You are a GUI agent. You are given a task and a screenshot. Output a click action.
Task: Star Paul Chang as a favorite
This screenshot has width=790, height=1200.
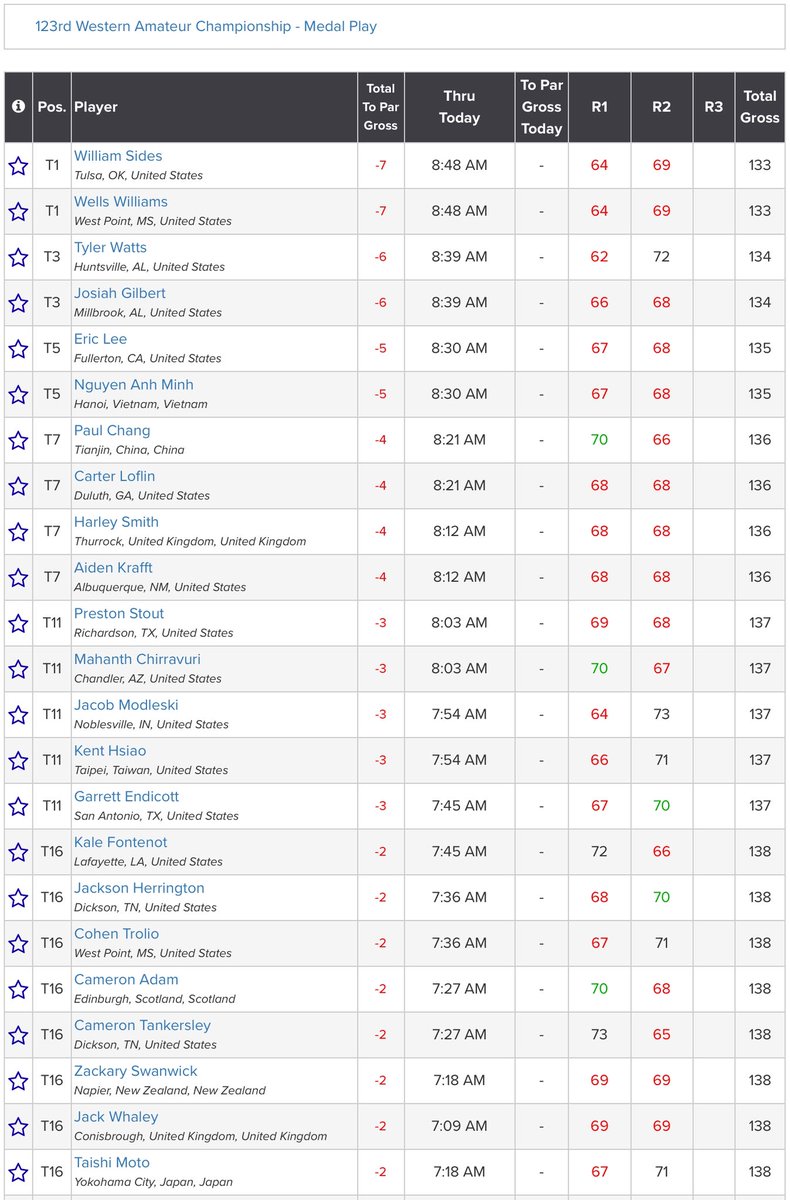pos(18,440)
